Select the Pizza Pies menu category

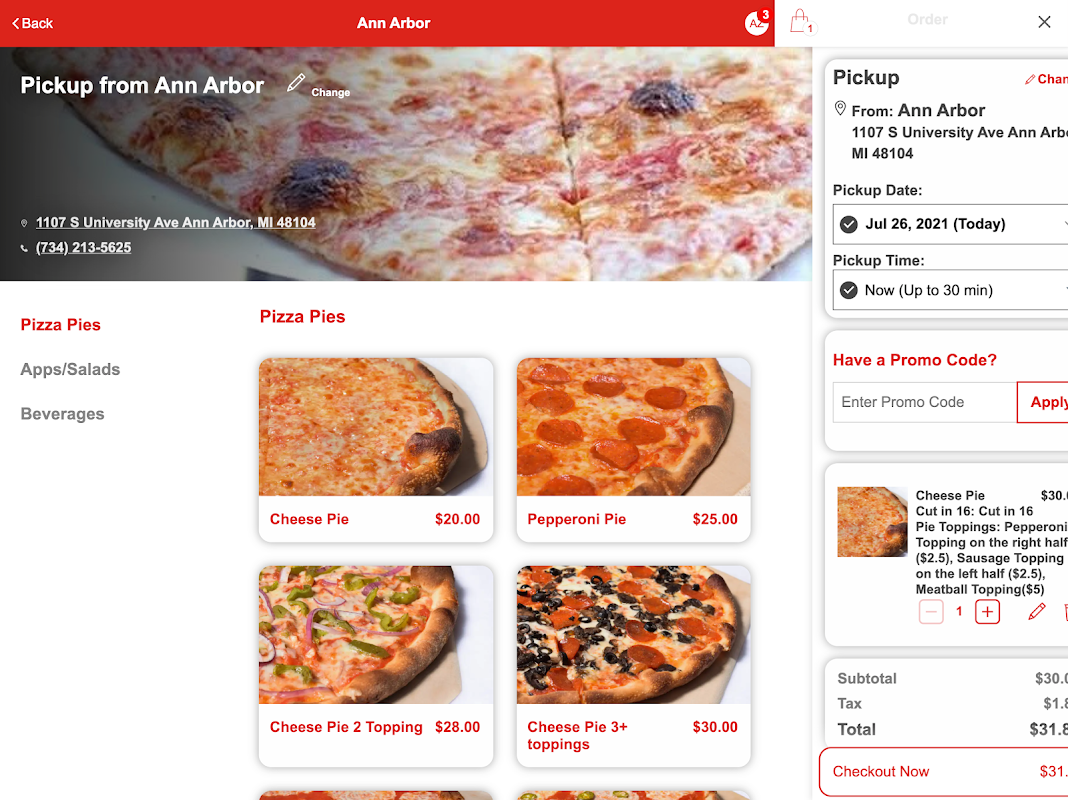coord(61,325)
